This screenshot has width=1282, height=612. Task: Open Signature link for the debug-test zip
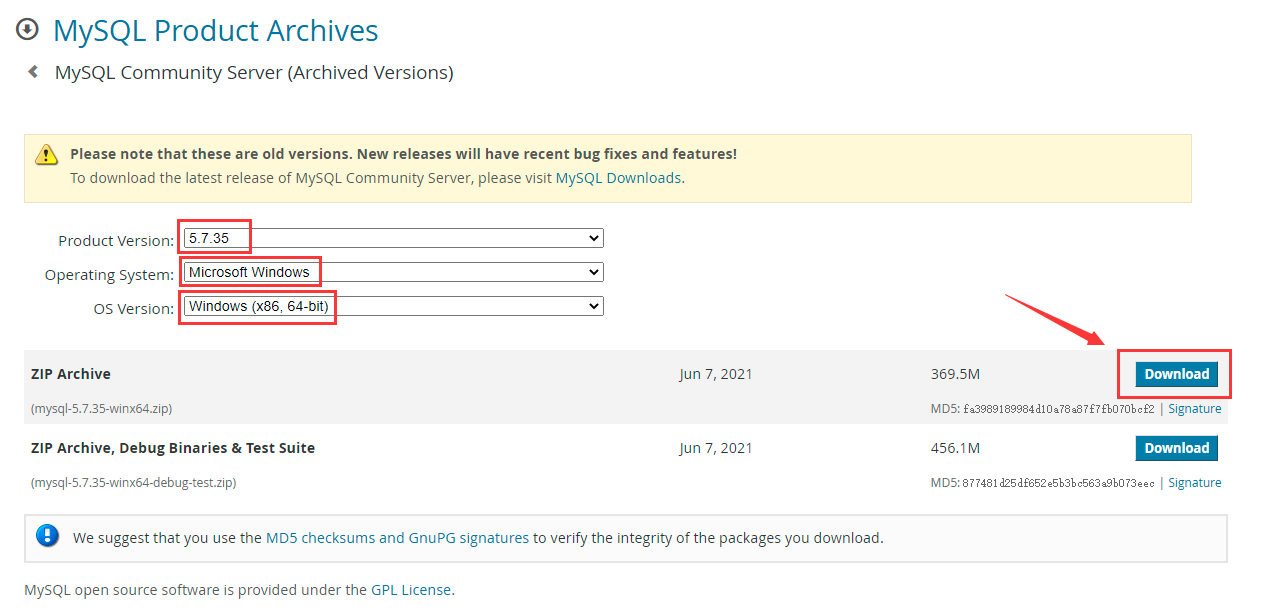pyautogui.click(x=1194, y=483)
